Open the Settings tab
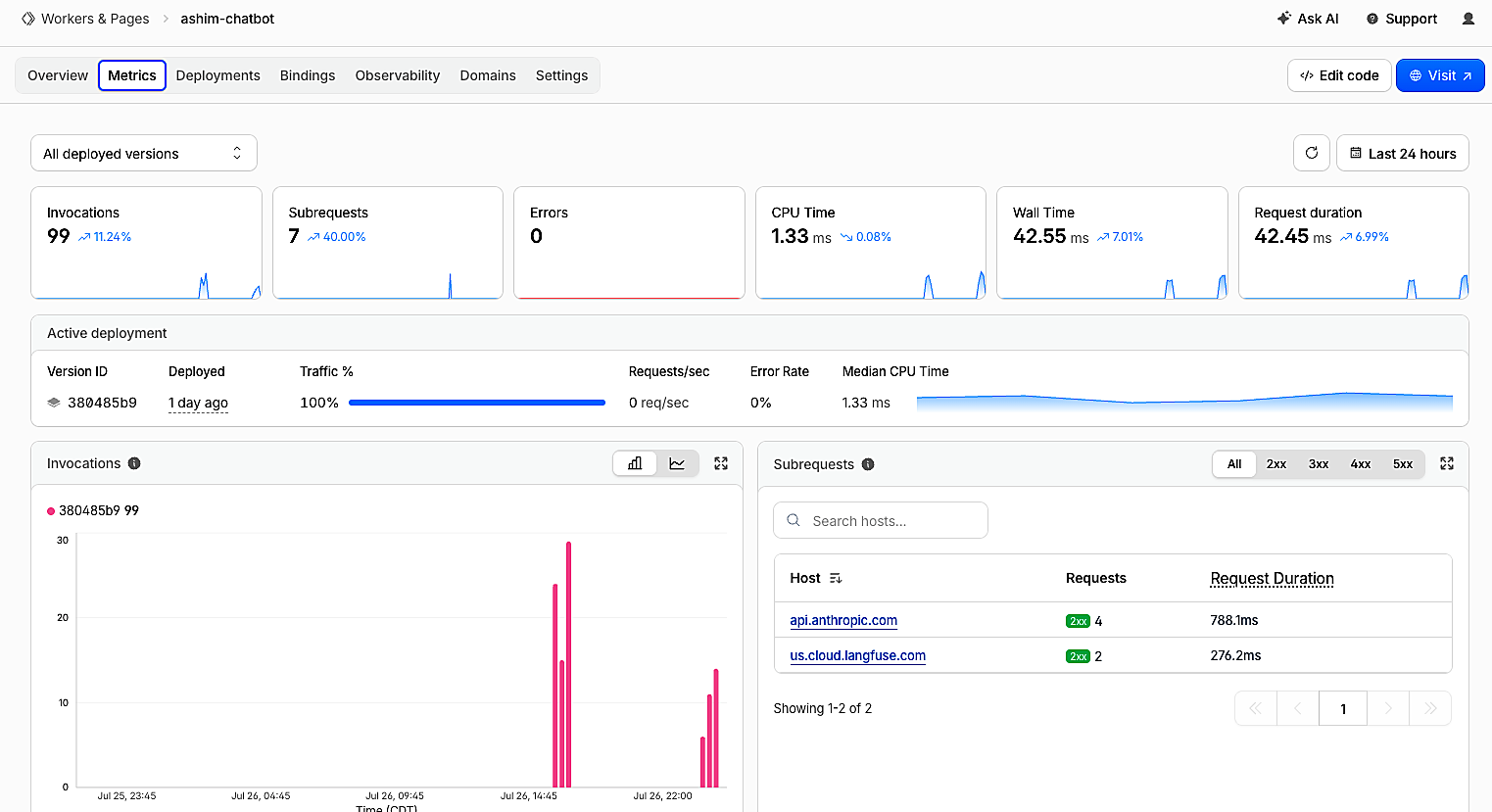This screenshot has height=812, width=1492. (x=561, y=75)
